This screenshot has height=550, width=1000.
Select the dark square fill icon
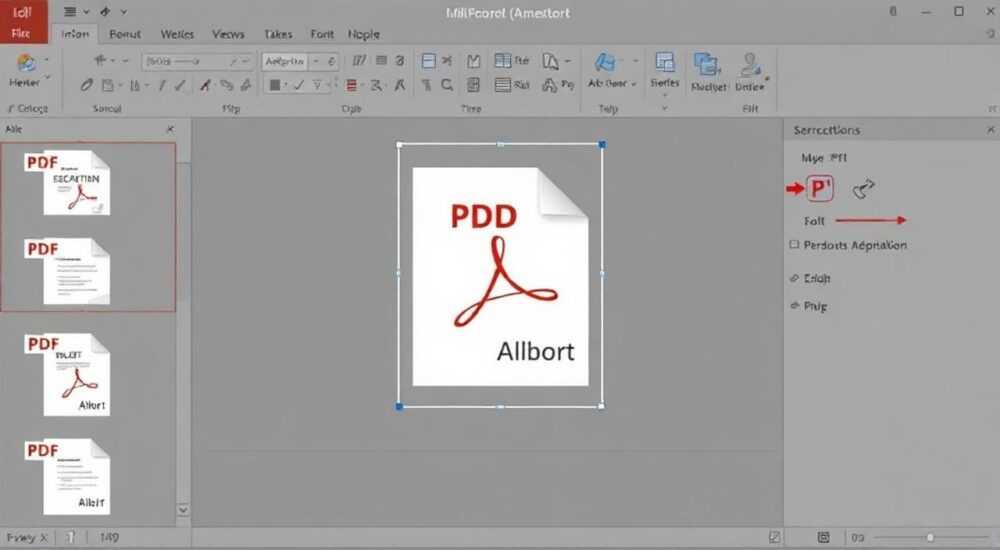point(275,85)
